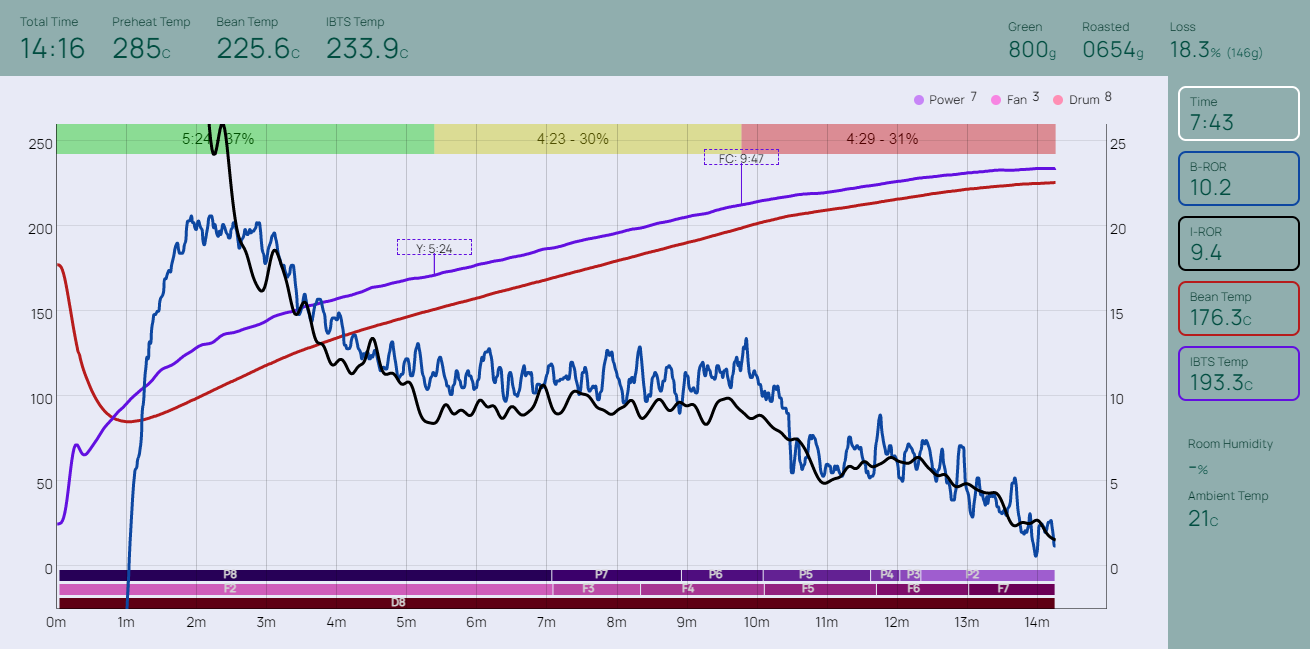Image resolution: width=1310 pixels, height=649 pixels.
Task: Click the Total Time 14:16 value
Action: [52, 48]
